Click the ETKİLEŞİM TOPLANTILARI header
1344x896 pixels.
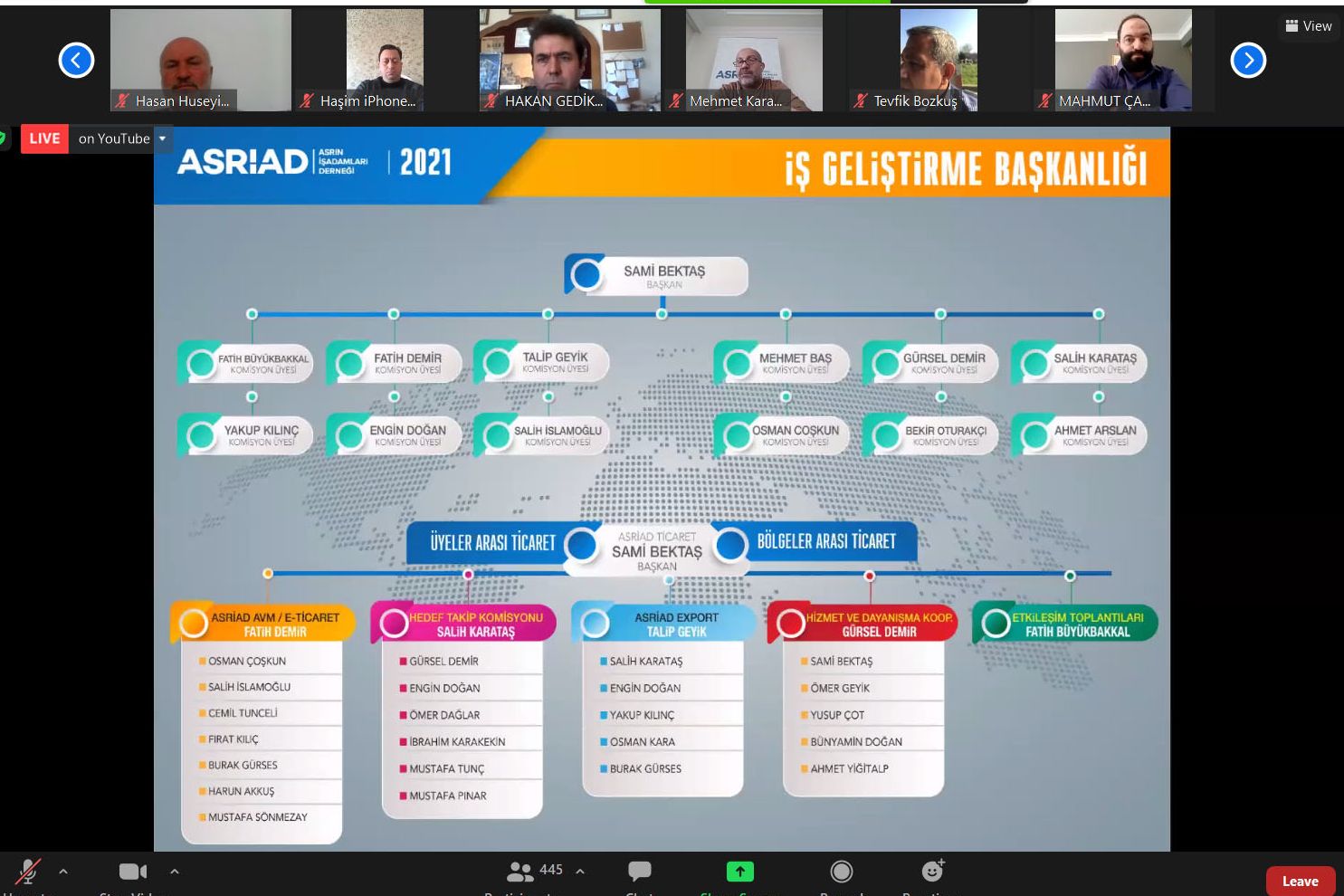pos(1065,624)
